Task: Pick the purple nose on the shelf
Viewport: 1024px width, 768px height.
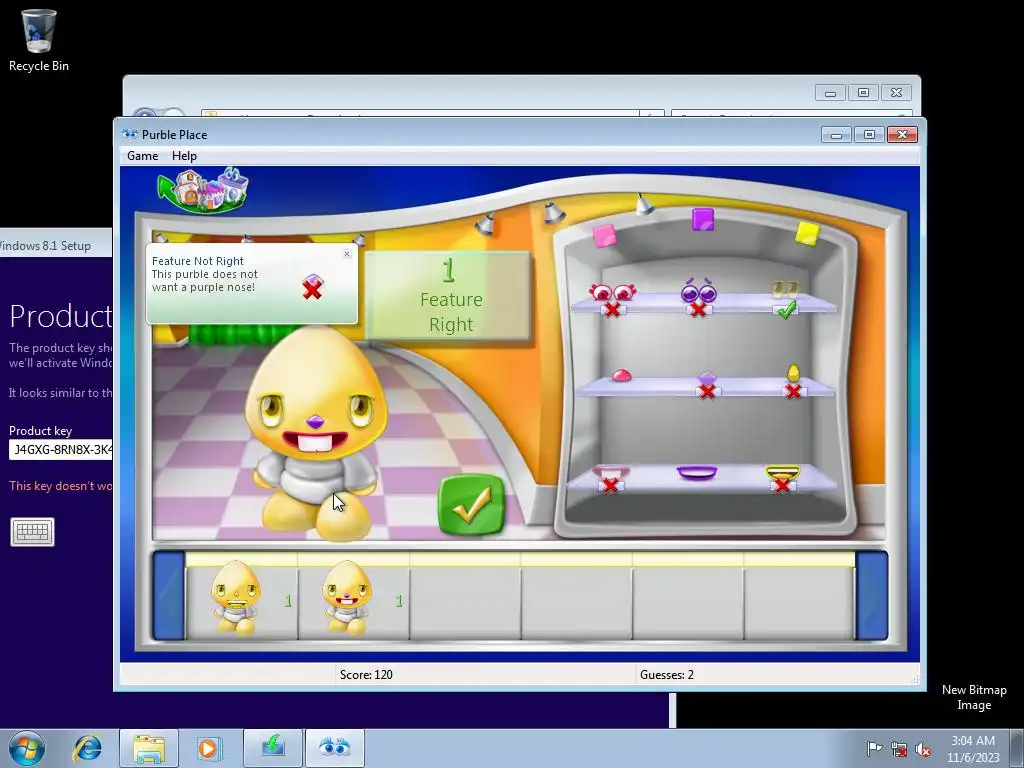Action: (707, 378)
